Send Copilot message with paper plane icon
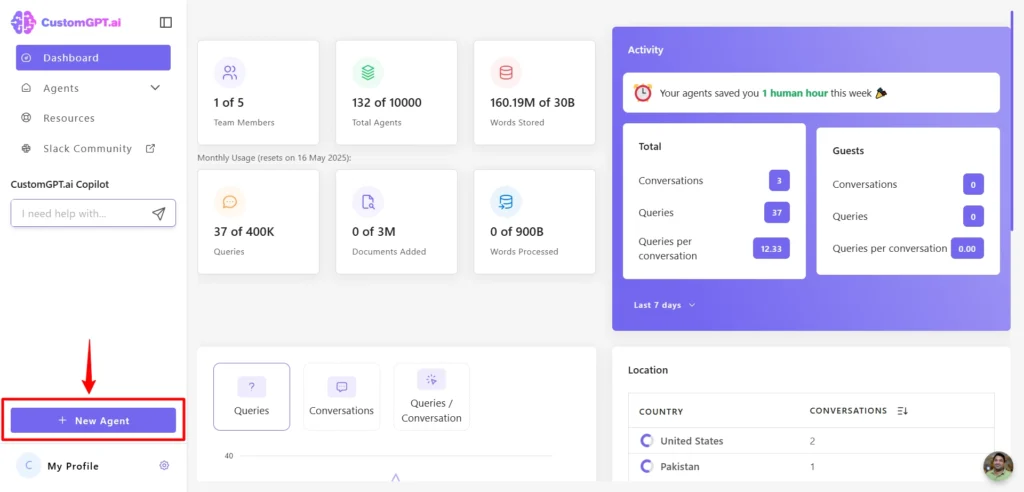 [x=159, y=214]
